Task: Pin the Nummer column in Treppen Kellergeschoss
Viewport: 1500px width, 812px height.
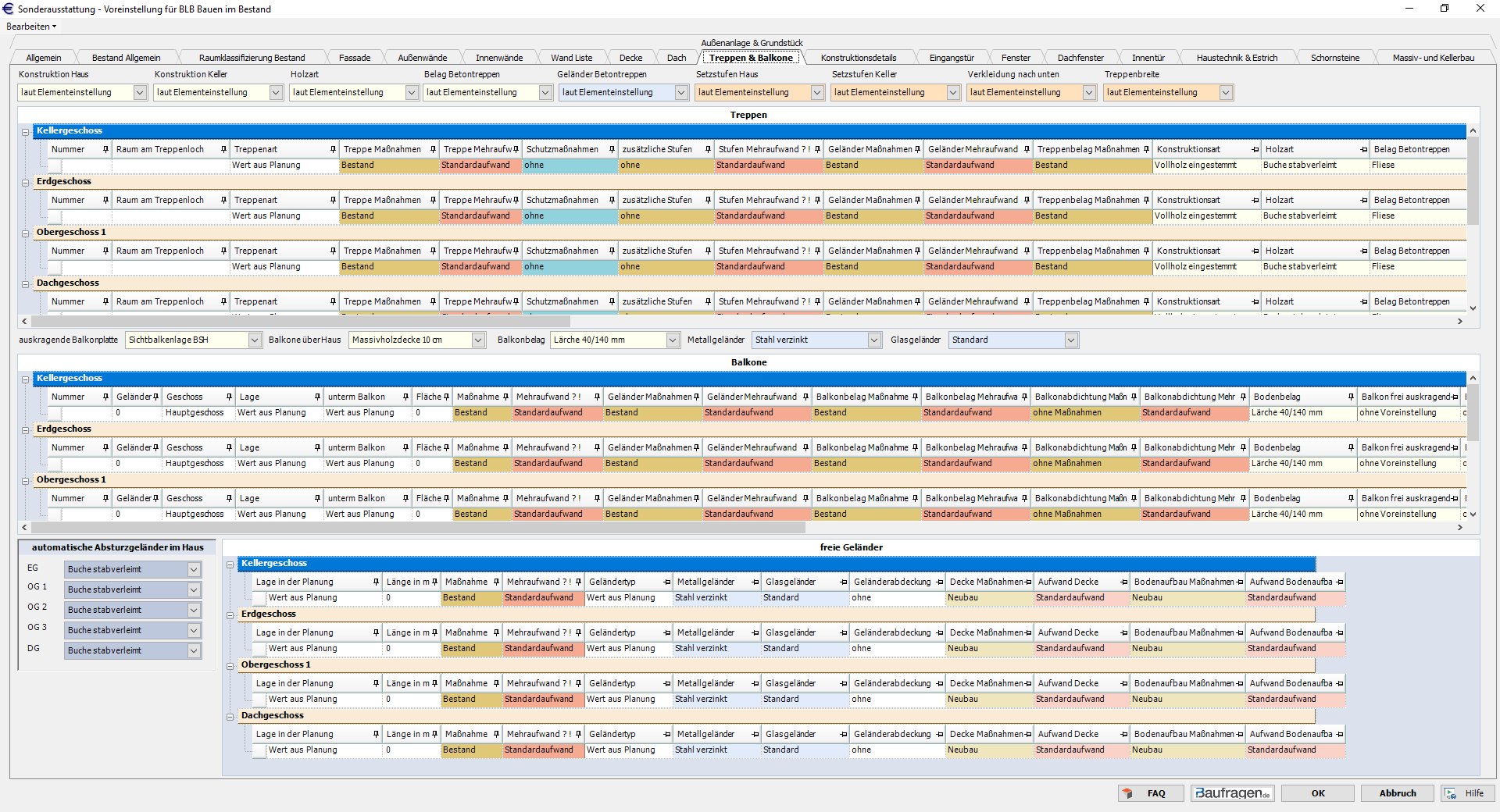Action: [105, 149]
